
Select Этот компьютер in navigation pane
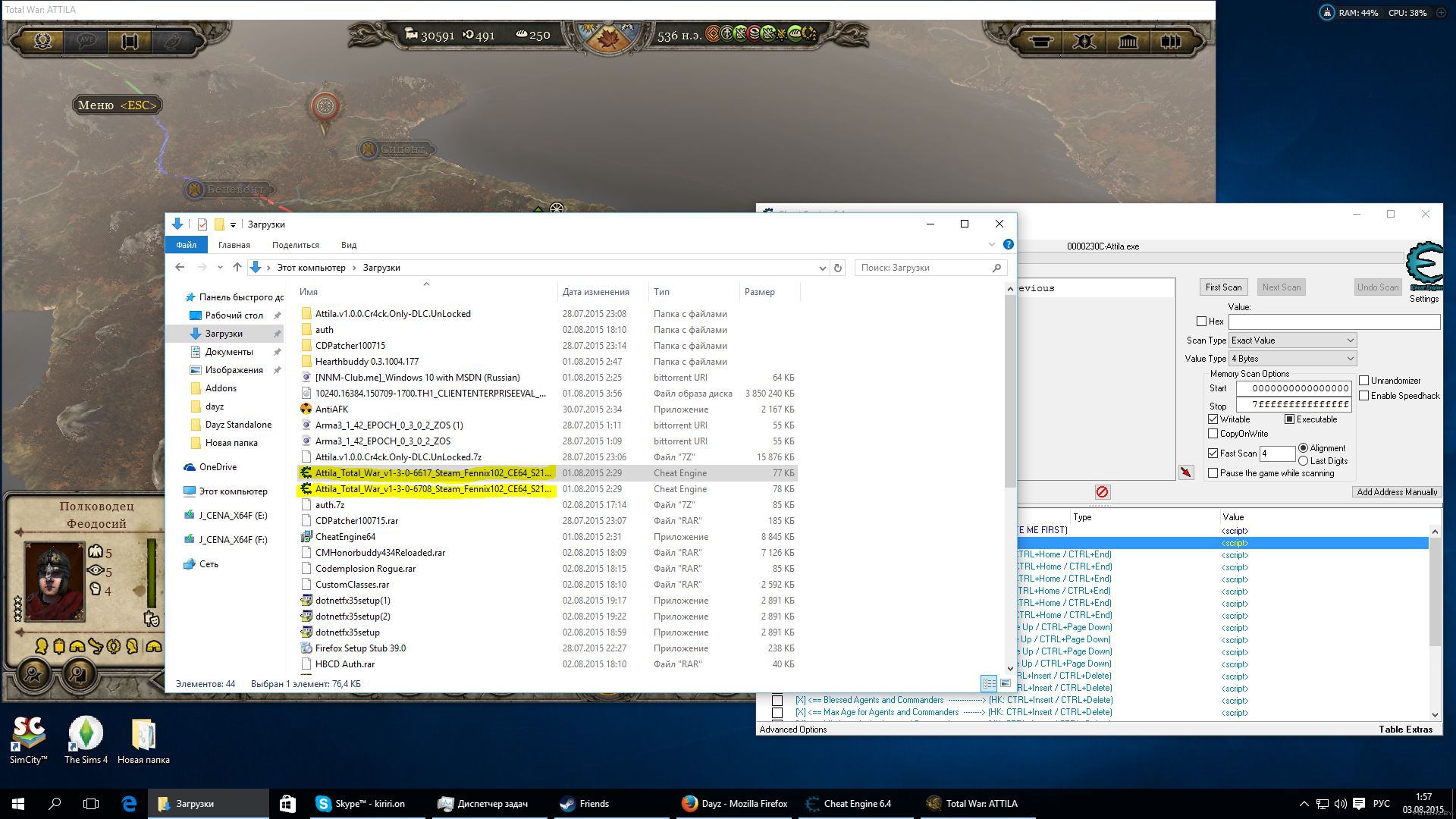[234, 491]
